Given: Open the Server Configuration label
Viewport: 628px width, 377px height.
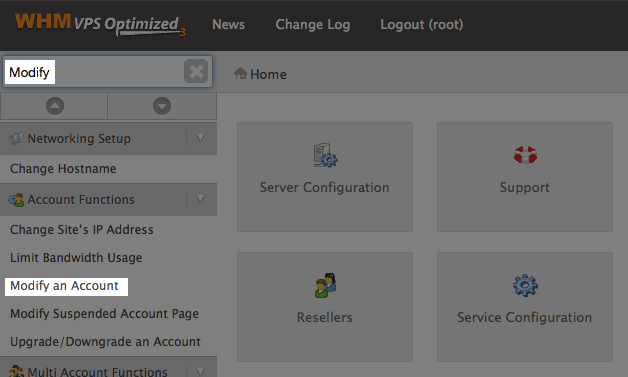Looking at the screenshot, I should pos(325,187).
